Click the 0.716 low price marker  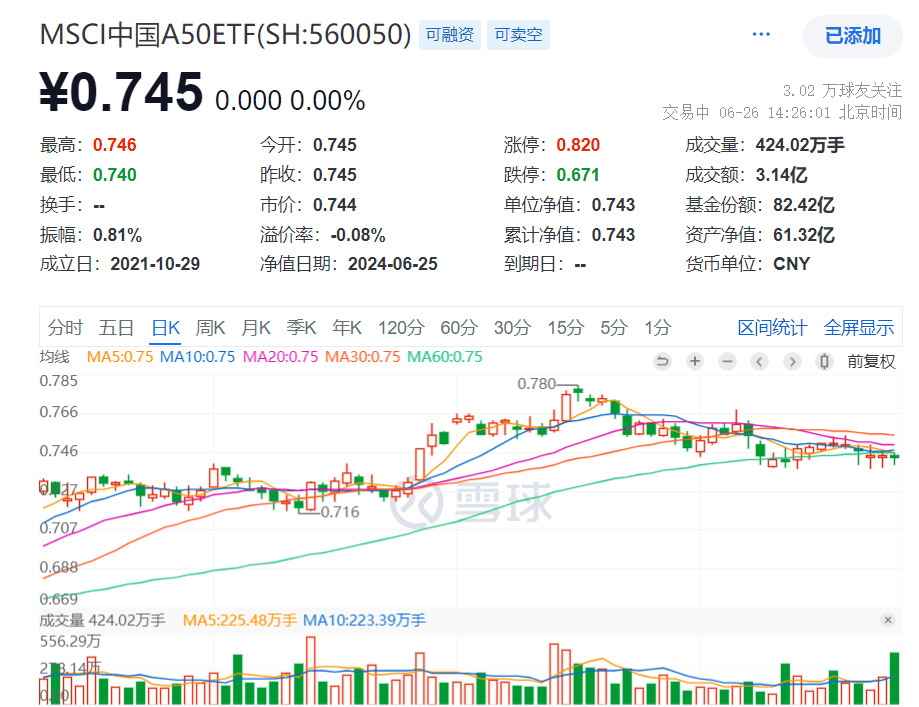point(340,512)
